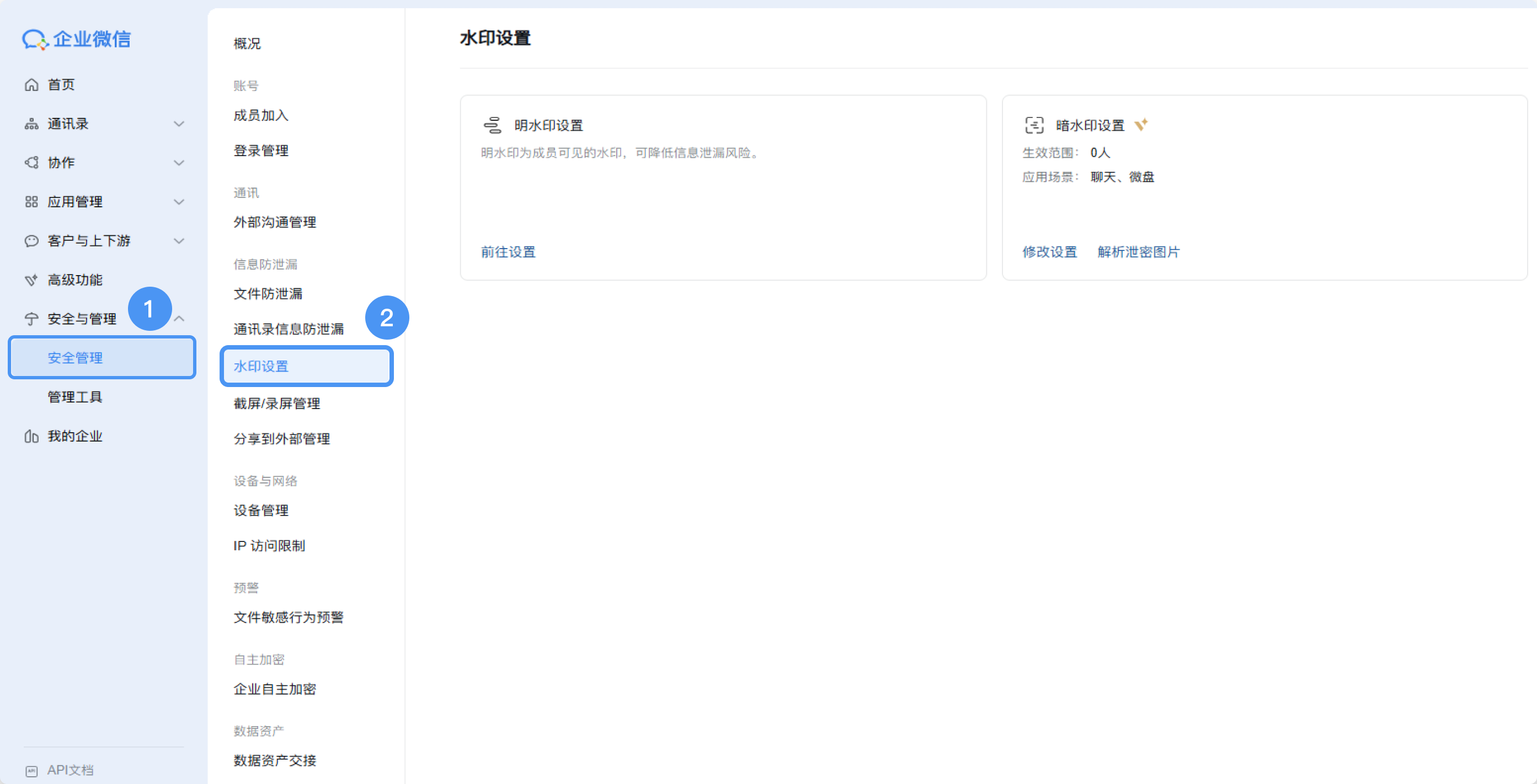The width and height of the screenshot is (1537, 784).
Task: Click the 修改设置 link
Action: pyautogui.click(x=1049, y=252)
